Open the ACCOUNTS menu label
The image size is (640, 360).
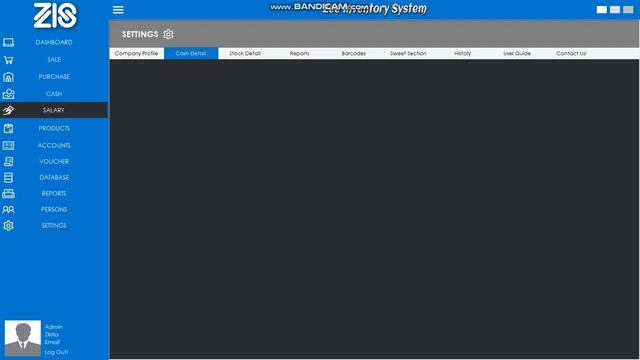54,145
